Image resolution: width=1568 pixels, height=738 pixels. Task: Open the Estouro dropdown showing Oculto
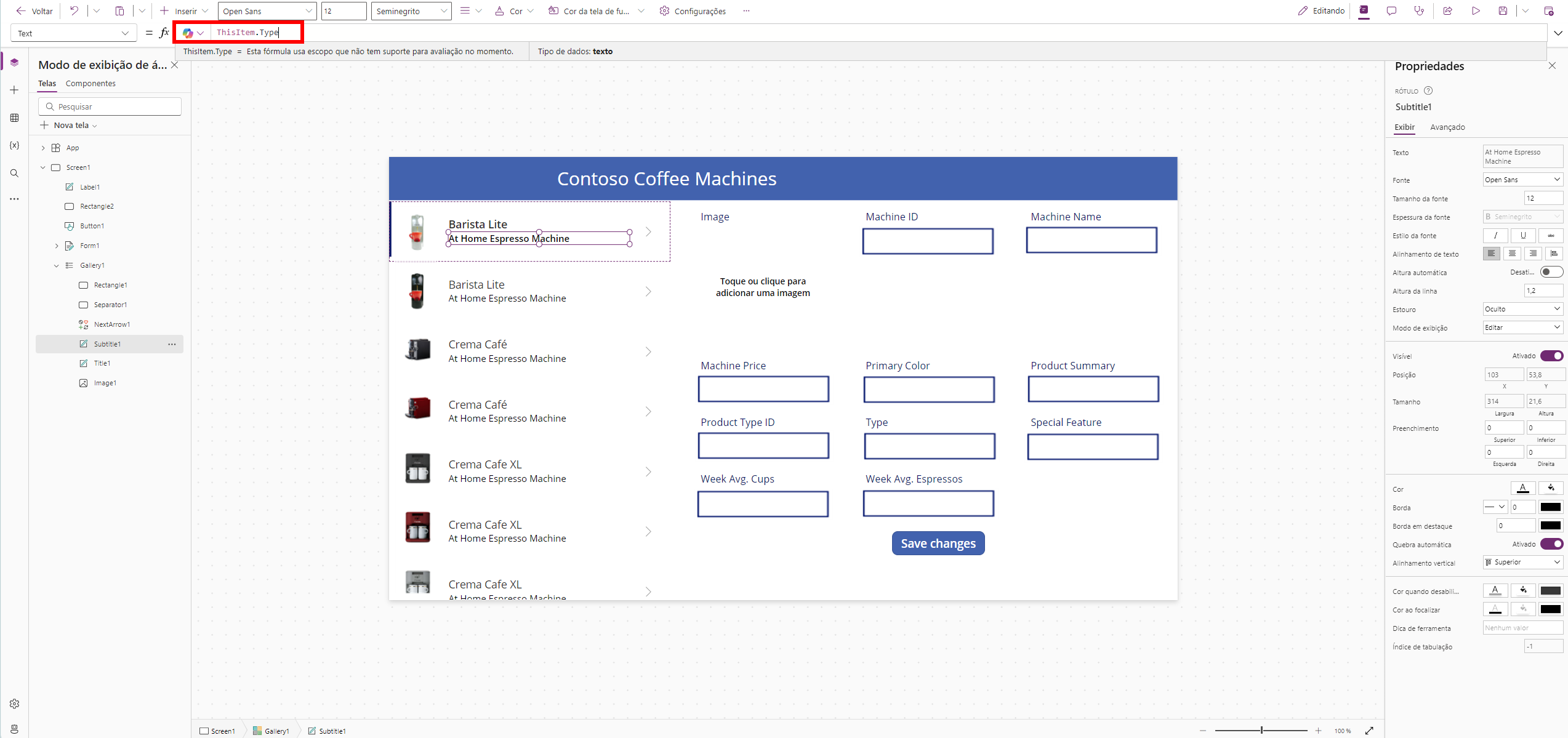point(1523,309)
